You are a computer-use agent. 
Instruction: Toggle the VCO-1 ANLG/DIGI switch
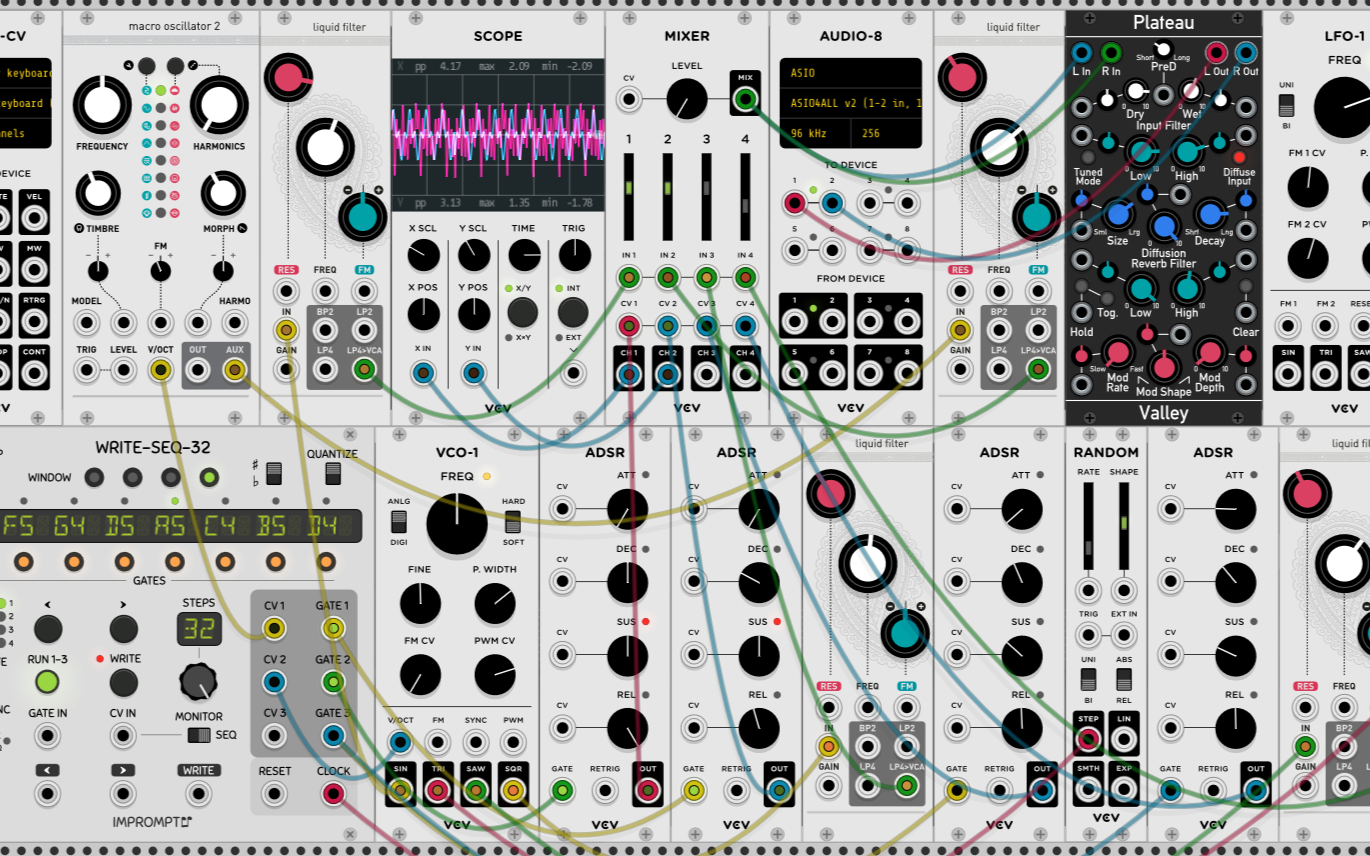pyautogui.click(x=398, y=521)
